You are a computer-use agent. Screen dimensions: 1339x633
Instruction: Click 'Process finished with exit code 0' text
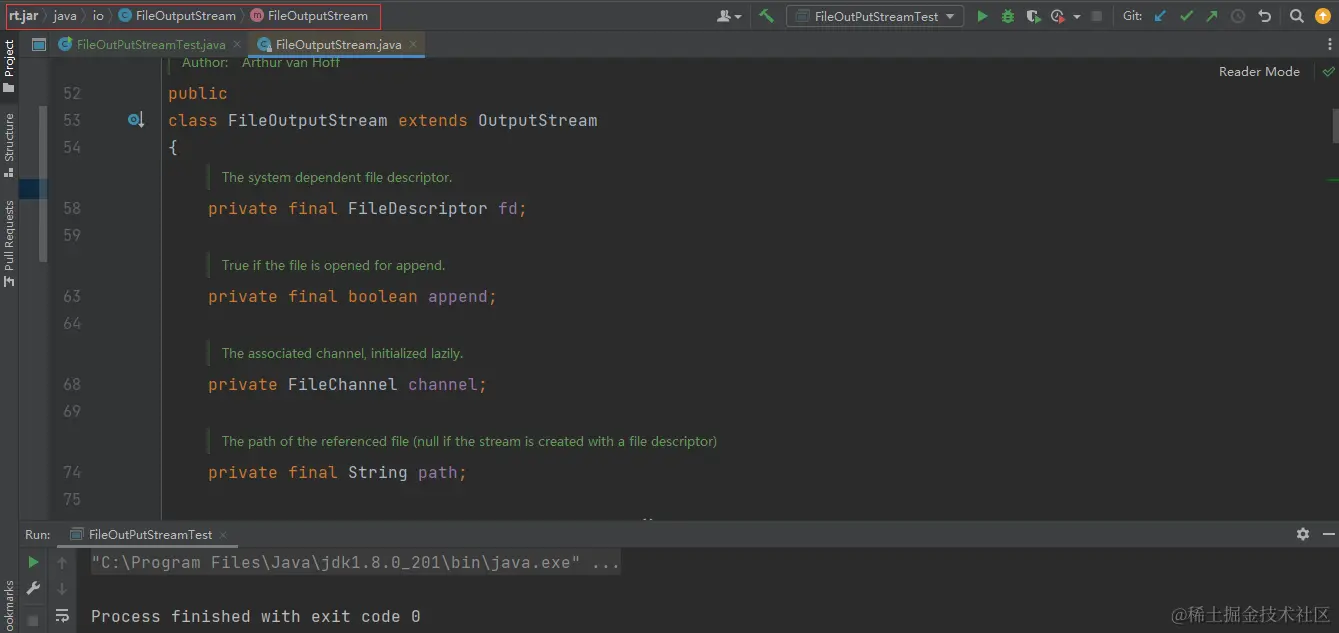(255, 616)
